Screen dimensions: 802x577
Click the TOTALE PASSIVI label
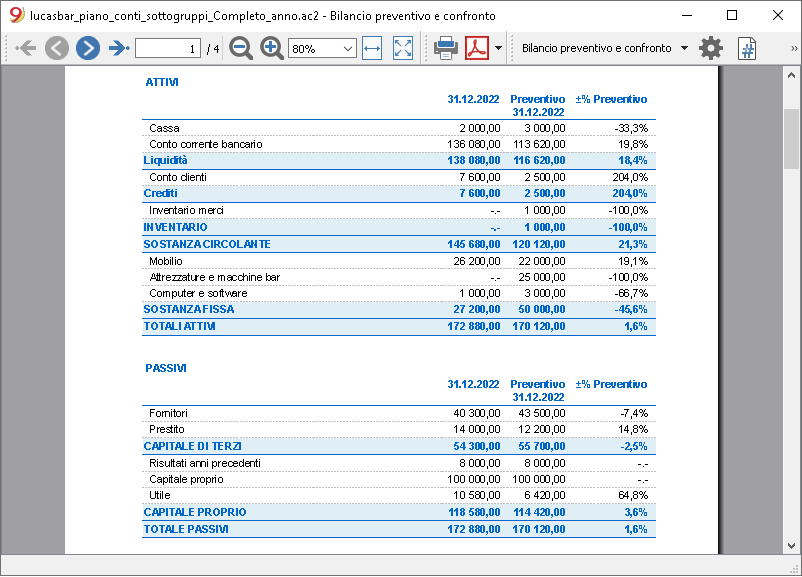point(186,529)
